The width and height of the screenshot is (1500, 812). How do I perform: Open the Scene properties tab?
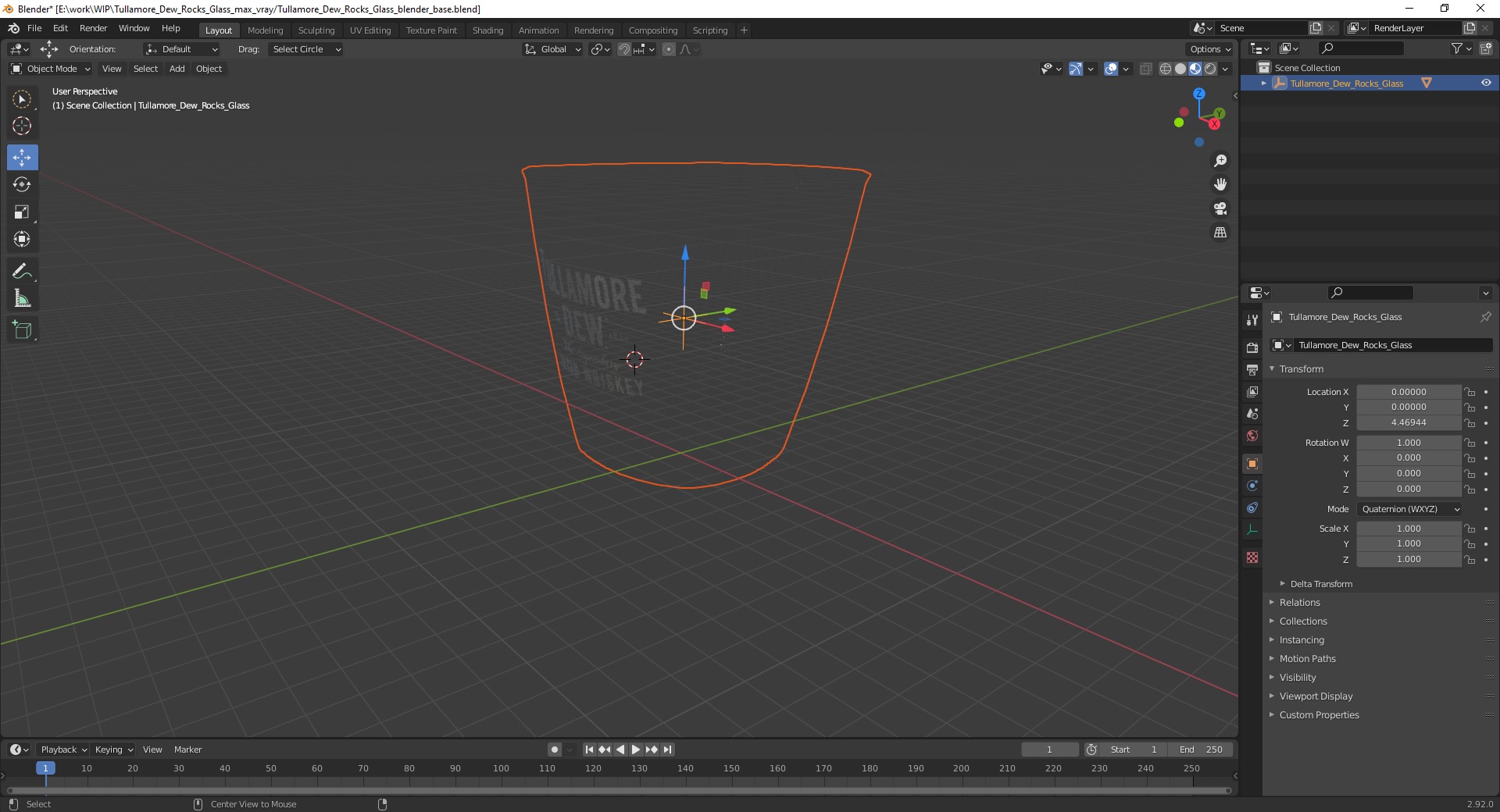pyautogui.click(x=1252, y=413)
